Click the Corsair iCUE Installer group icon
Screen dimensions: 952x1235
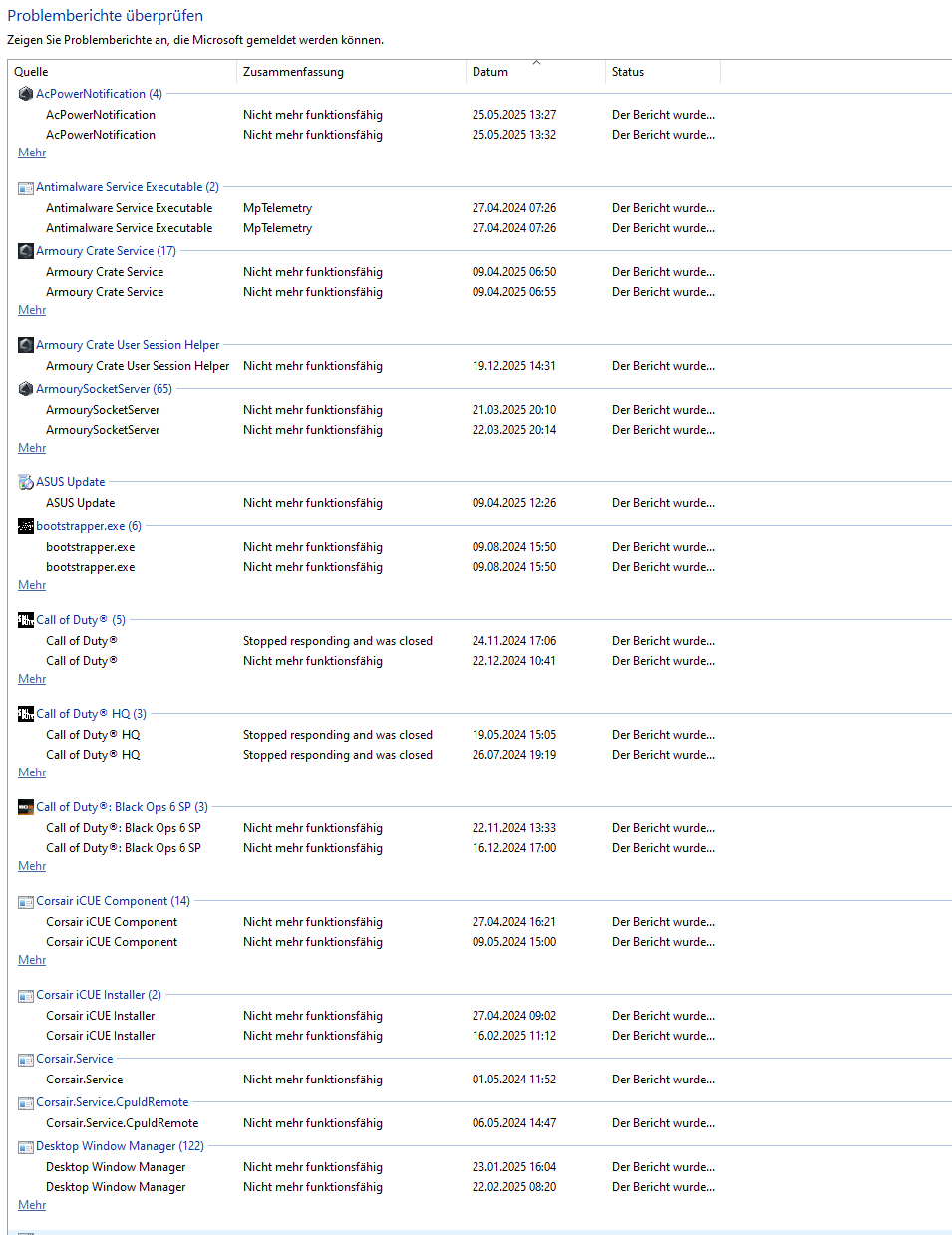coord(26,995)
